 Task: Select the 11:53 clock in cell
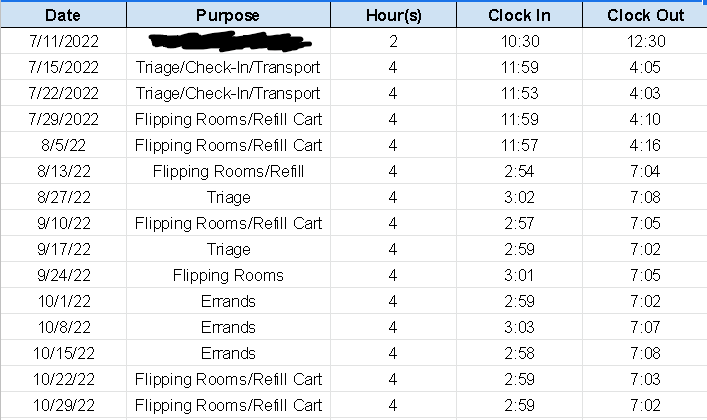point(520,93)
